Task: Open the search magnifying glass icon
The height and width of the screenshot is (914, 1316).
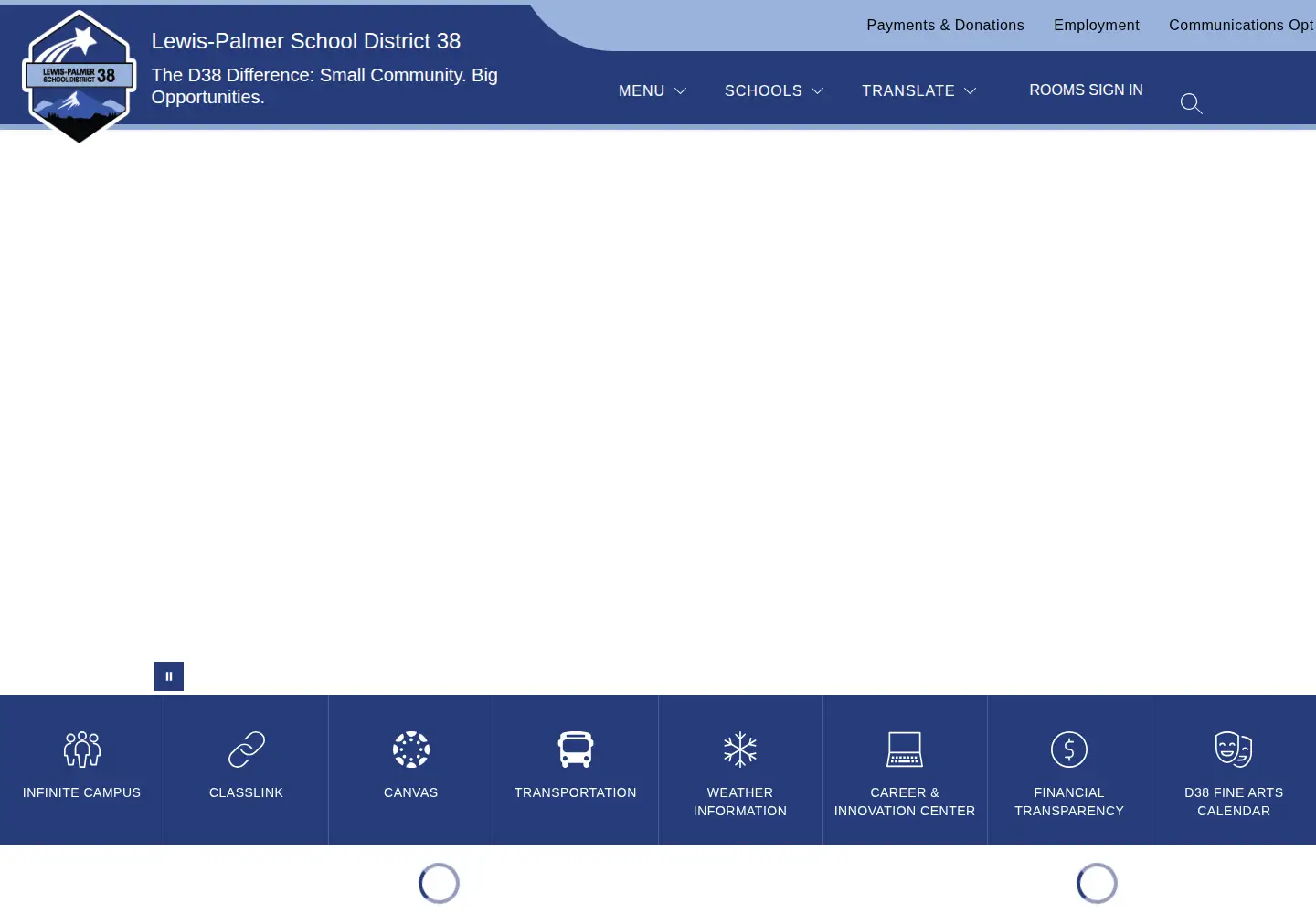Action: point(1191,103)
